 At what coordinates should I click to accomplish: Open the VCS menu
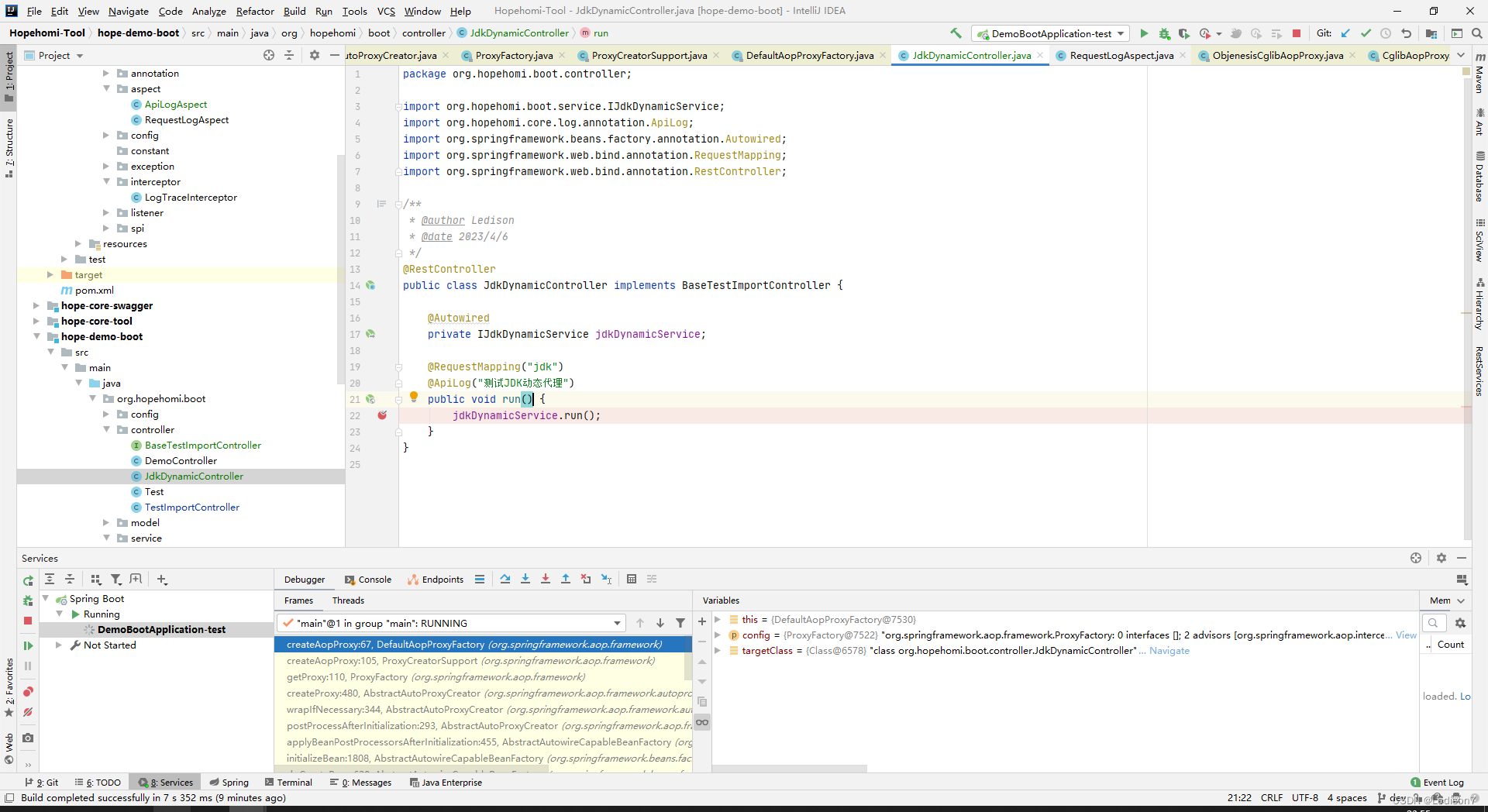386,11
